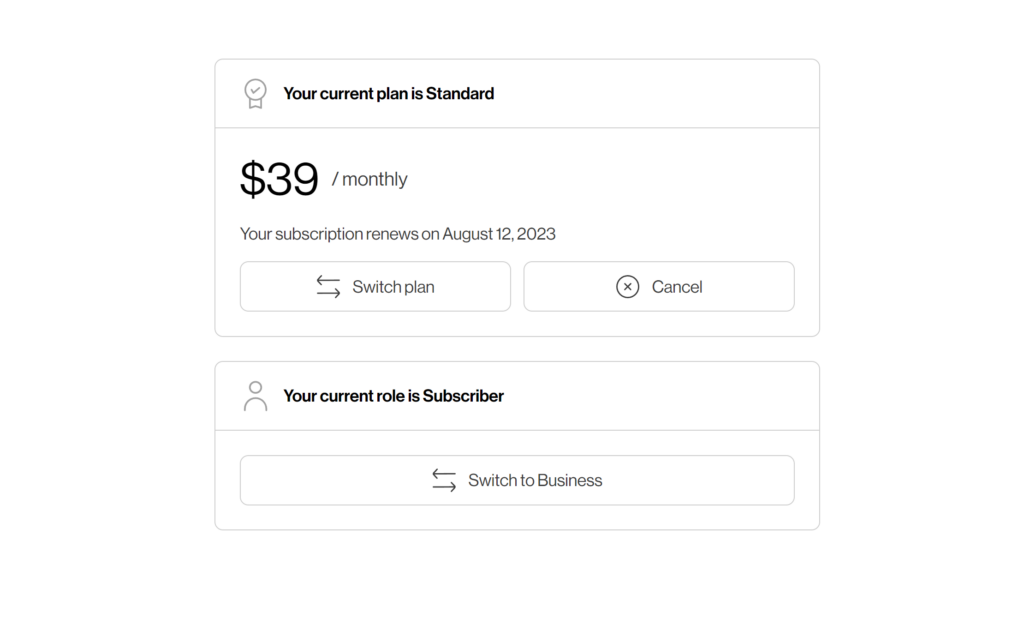This screenshot has width=1024, height=631.
Task: Select the "Your current plan is Standard" heading
Action: 388,94
